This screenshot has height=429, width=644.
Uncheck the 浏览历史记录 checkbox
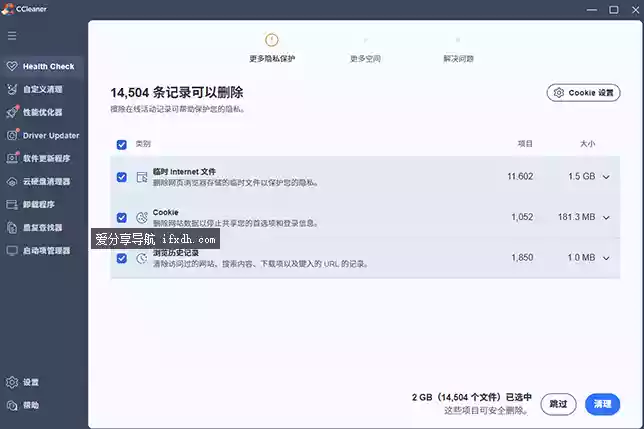click(x=122, y=258)
